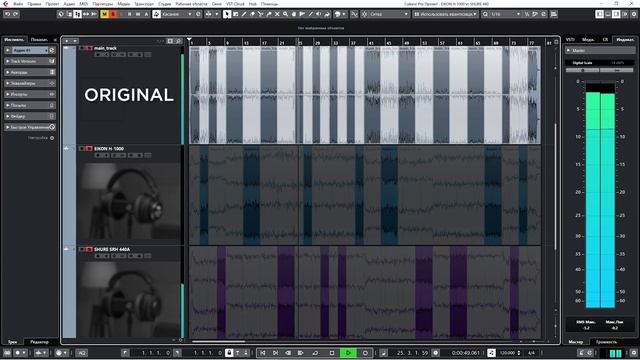Open transport bar setup gear
The height and width of the screenshot is (360, 640).
click(633, 353)
